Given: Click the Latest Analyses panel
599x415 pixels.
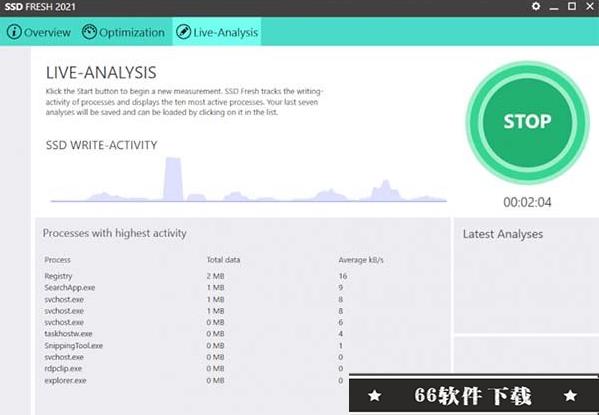Looking at the screenshot, I should 526,275.
